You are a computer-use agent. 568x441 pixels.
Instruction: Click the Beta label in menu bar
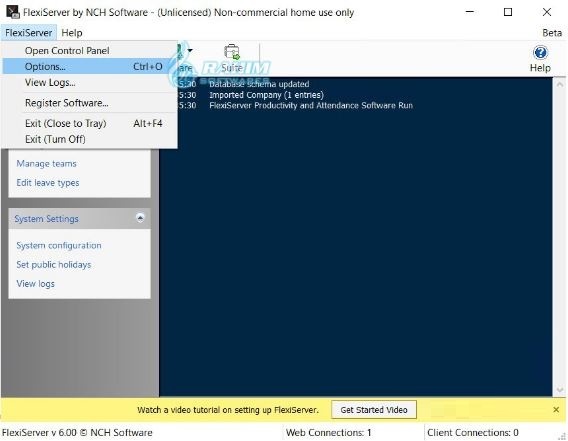pos(552,33)
